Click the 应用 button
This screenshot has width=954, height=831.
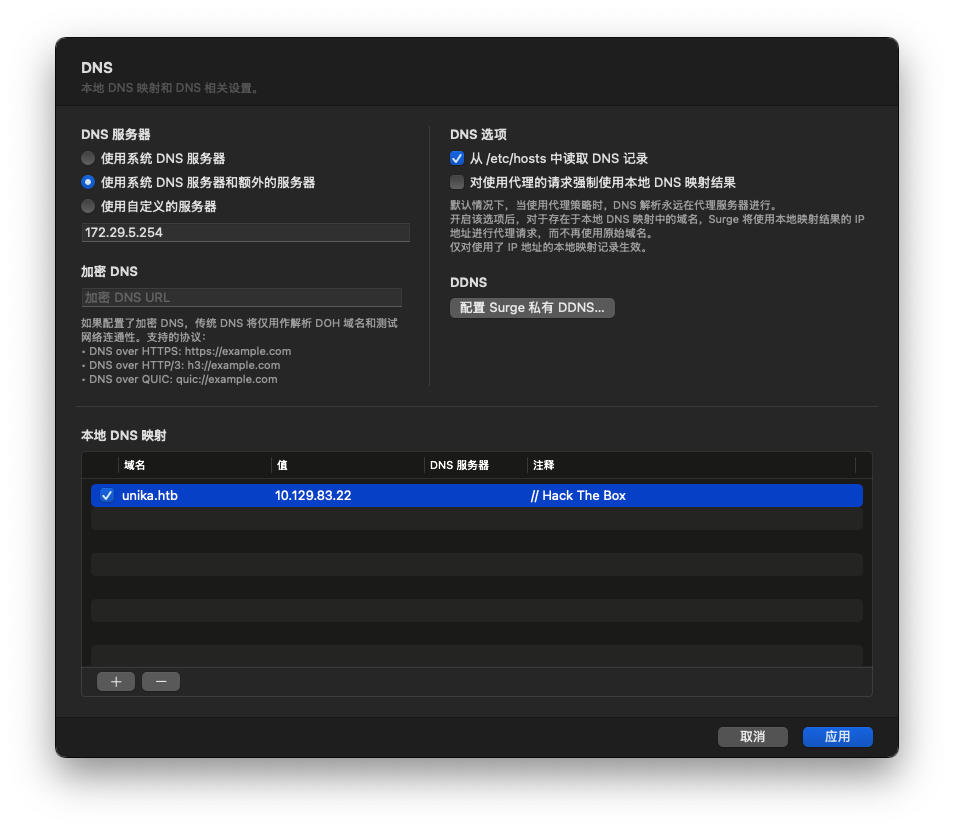pyautogui.click(x=838, y=737)
